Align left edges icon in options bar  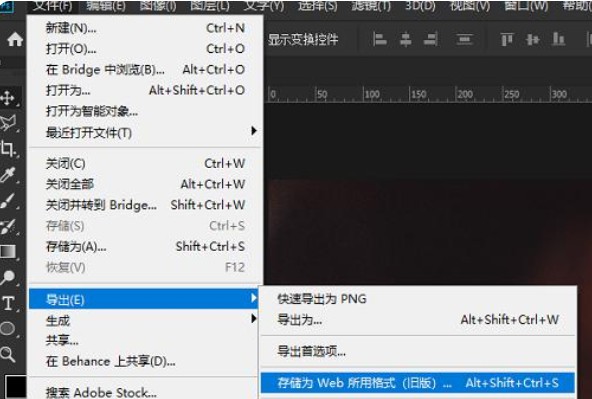pyautogui.click(x=379, y=39)
